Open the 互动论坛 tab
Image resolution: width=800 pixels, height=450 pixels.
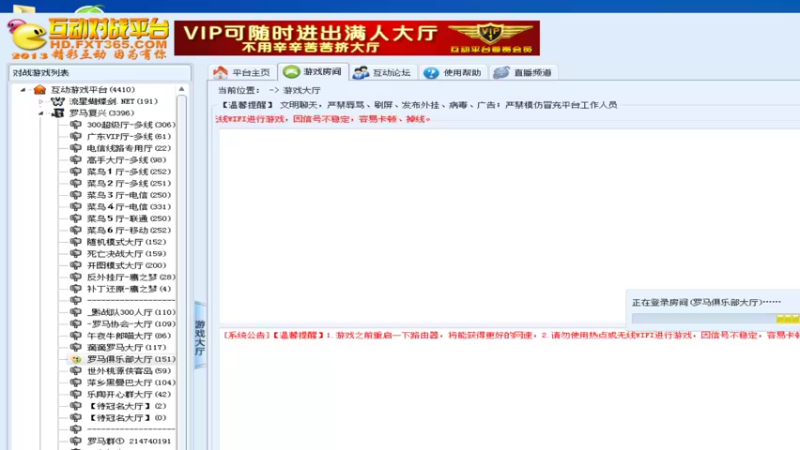[x=383, y=72]
